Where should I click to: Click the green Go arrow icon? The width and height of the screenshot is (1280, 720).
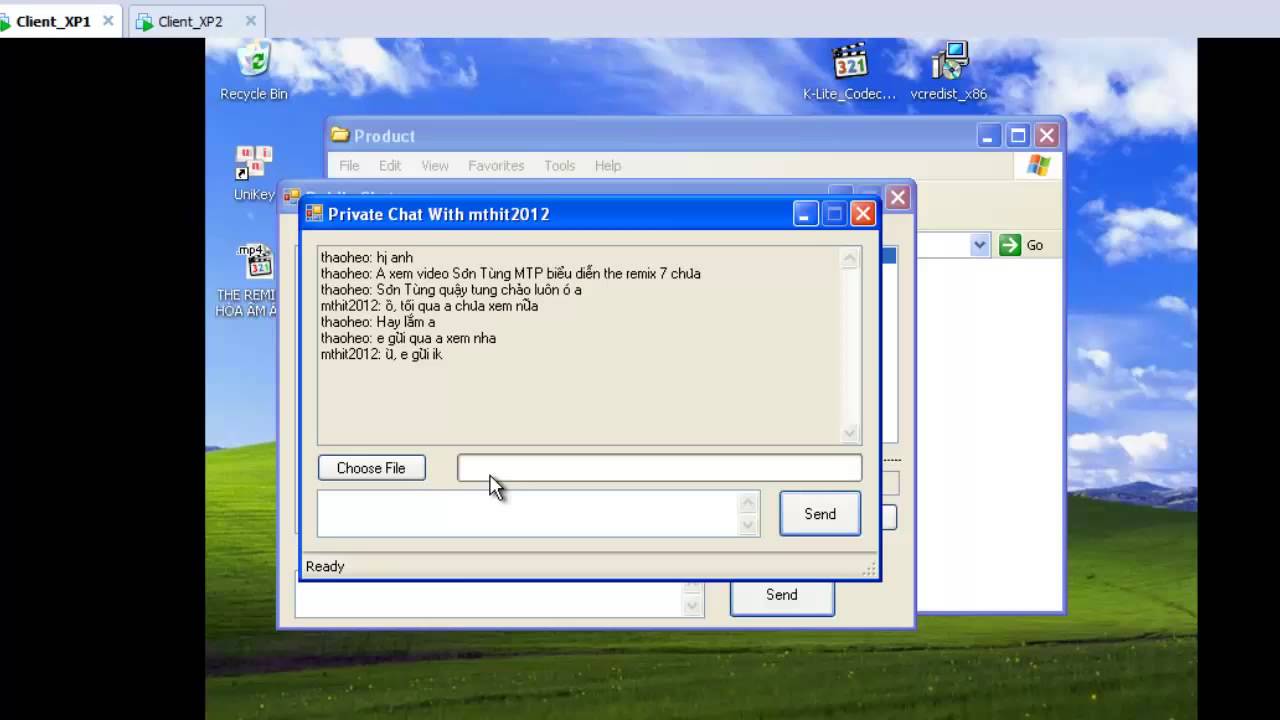(x=1010, y=245)
